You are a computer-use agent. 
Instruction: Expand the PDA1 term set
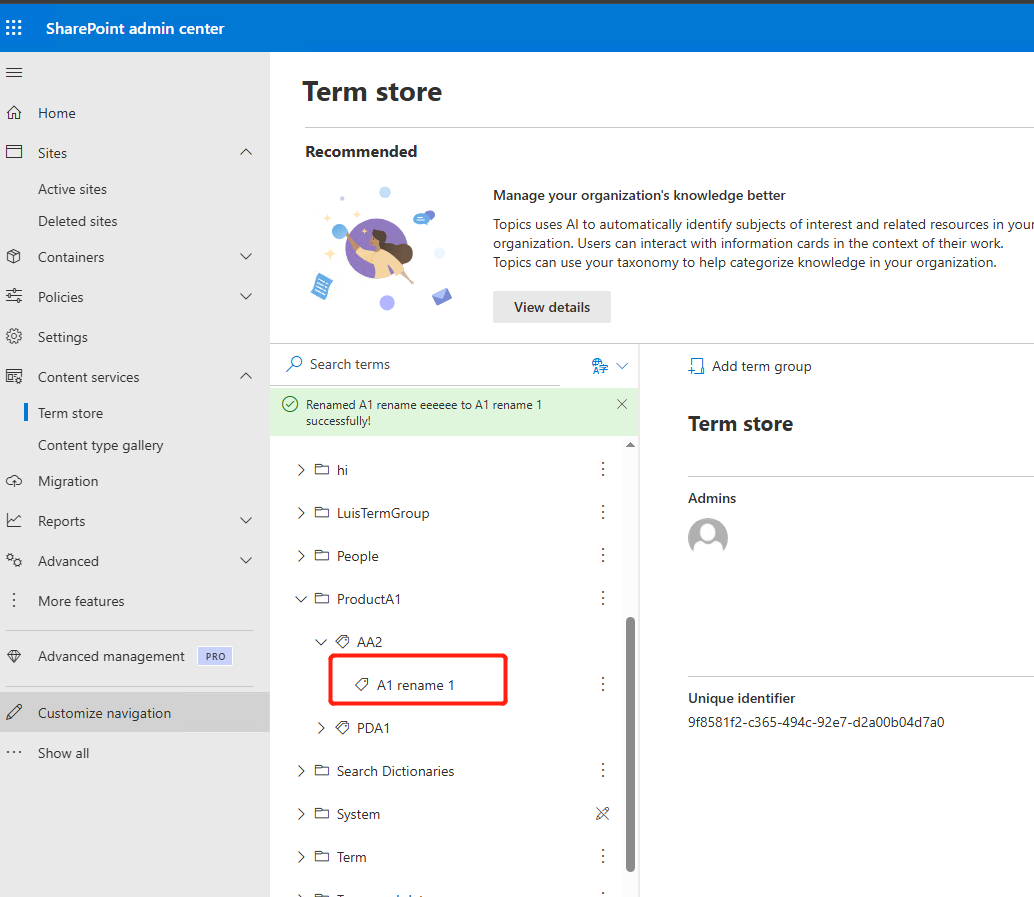[x=321, y=728]
